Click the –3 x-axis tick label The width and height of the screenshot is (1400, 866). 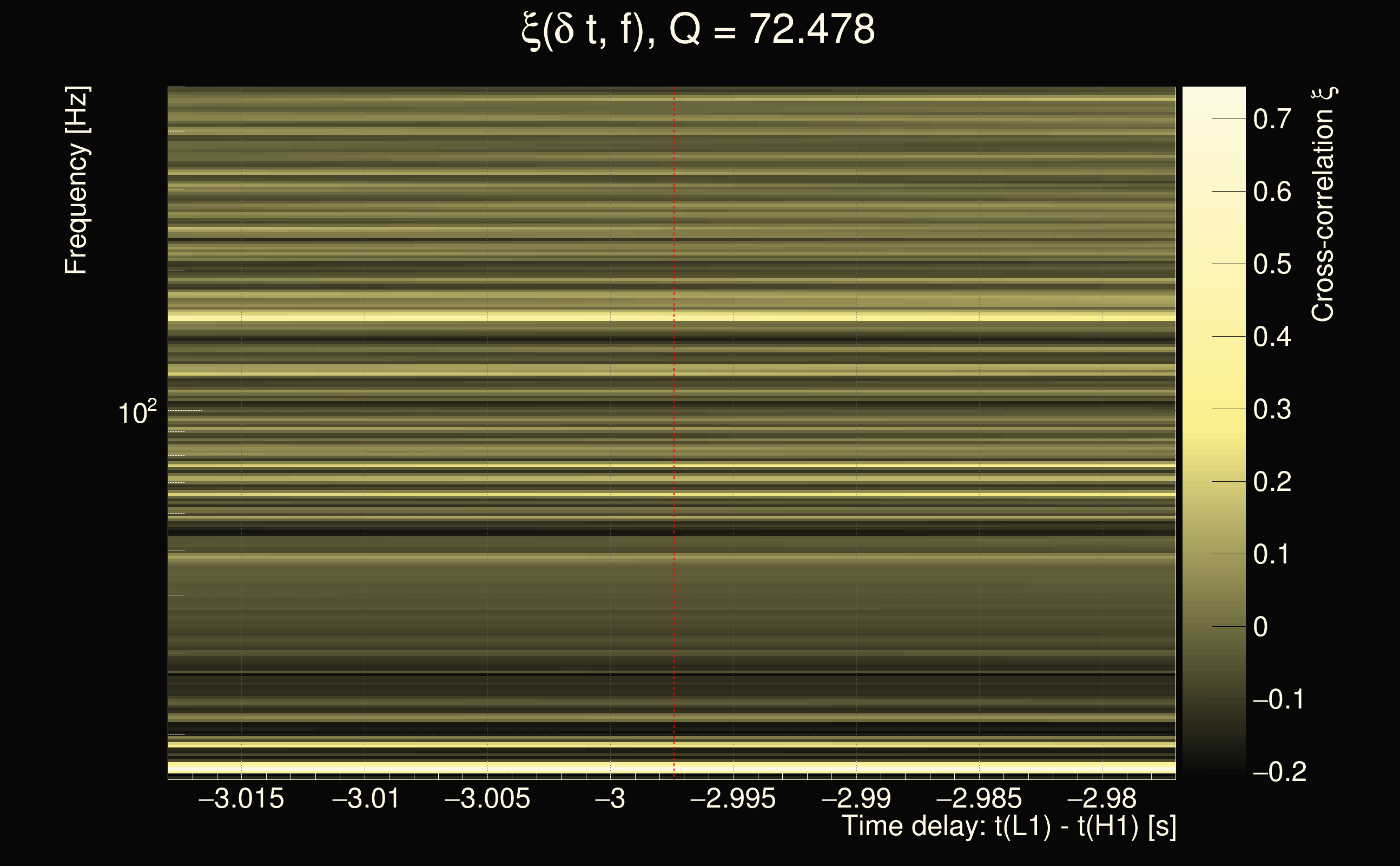[x=610, y=799]
